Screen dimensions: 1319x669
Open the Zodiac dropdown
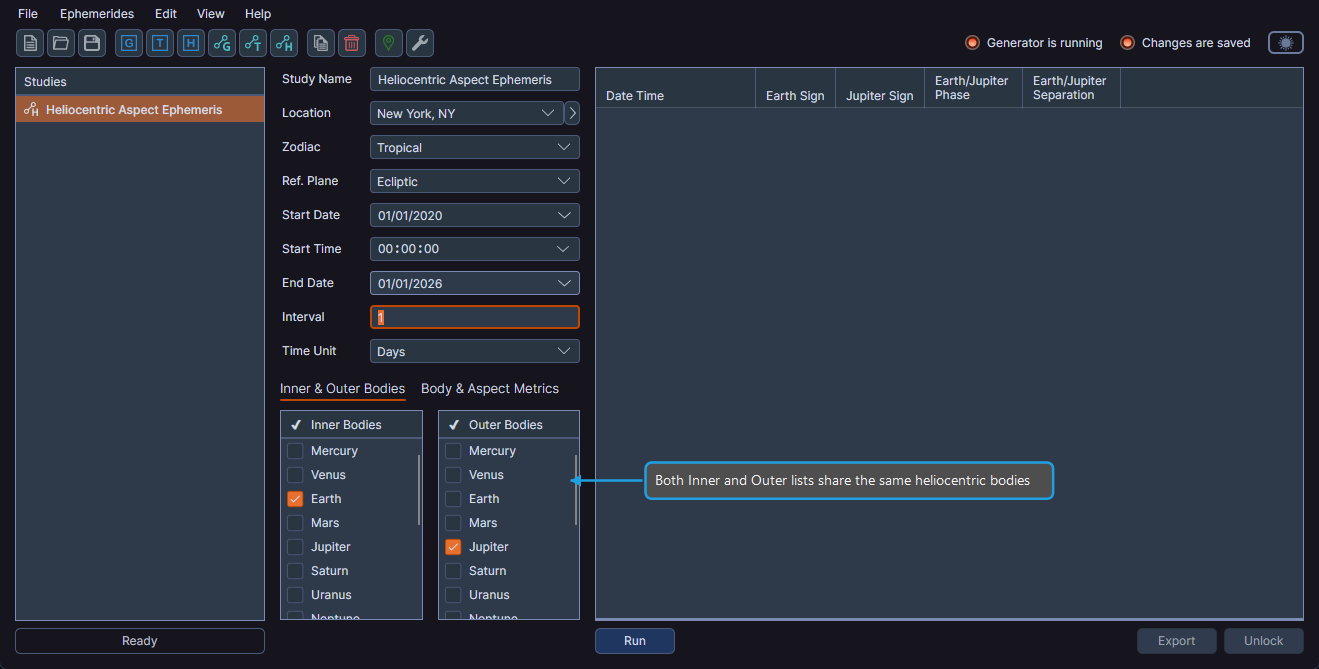[474, 147]
